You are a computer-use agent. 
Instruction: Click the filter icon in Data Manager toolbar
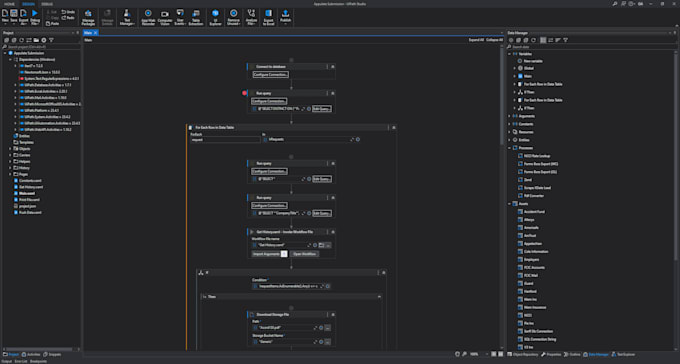pyautogui.click(x=566, y=40)
